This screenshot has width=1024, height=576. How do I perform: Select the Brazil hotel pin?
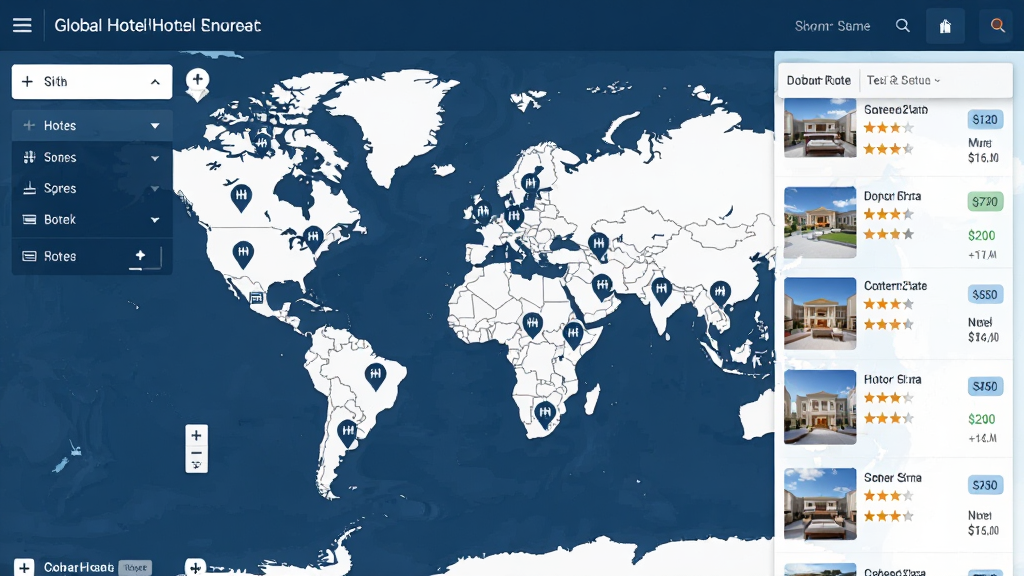coord(375,376)
